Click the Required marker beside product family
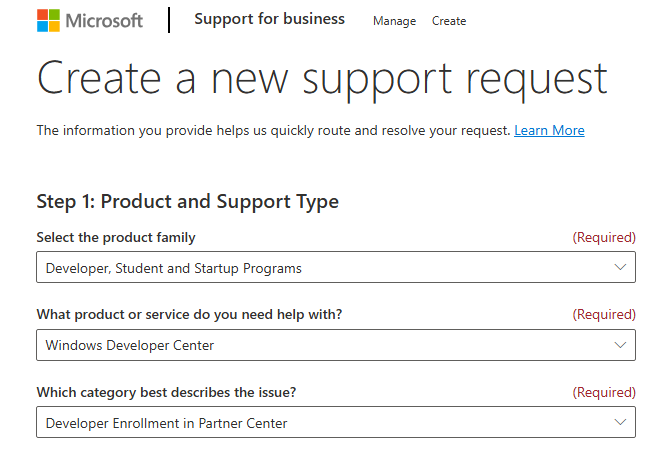The image size is (654, 461). [604, 237]
